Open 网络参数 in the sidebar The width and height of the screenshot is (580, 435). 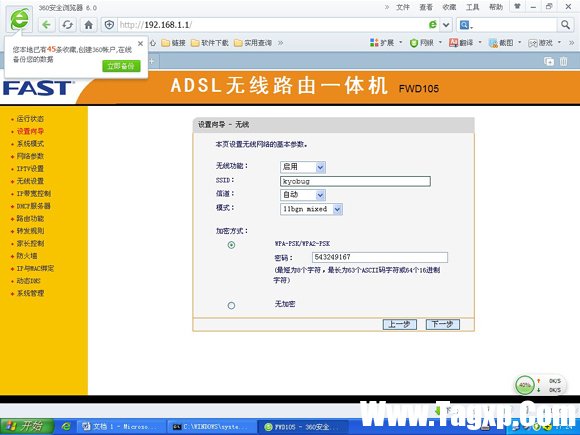tap(30, 156)
